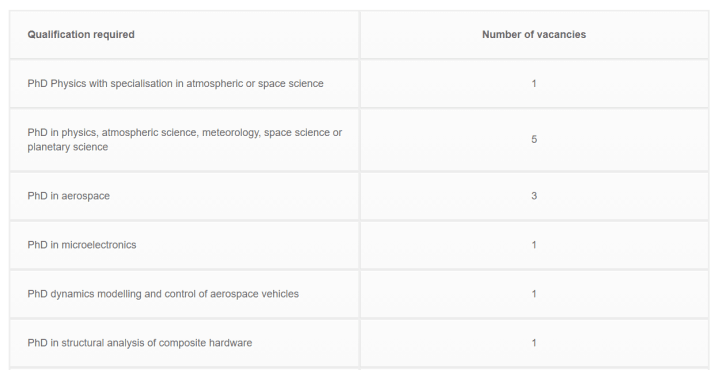
Task: Select the PhD in physics, atmospheric science, meteorology row
Action: (x=359, y=140)
